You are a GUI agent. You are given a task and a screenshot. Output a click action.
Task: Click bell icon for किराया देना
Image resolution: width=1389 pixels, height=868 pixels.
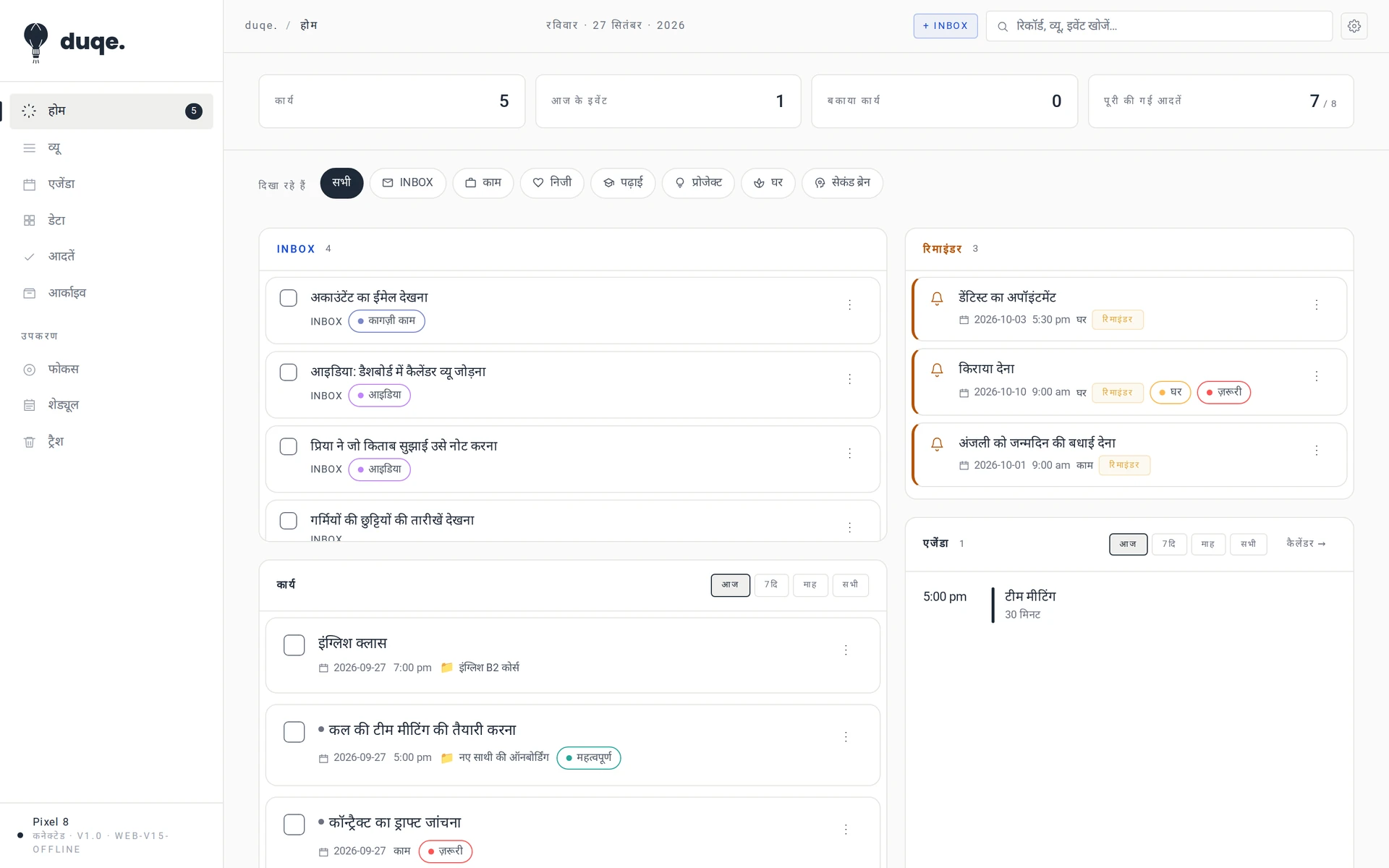[937, 370]
